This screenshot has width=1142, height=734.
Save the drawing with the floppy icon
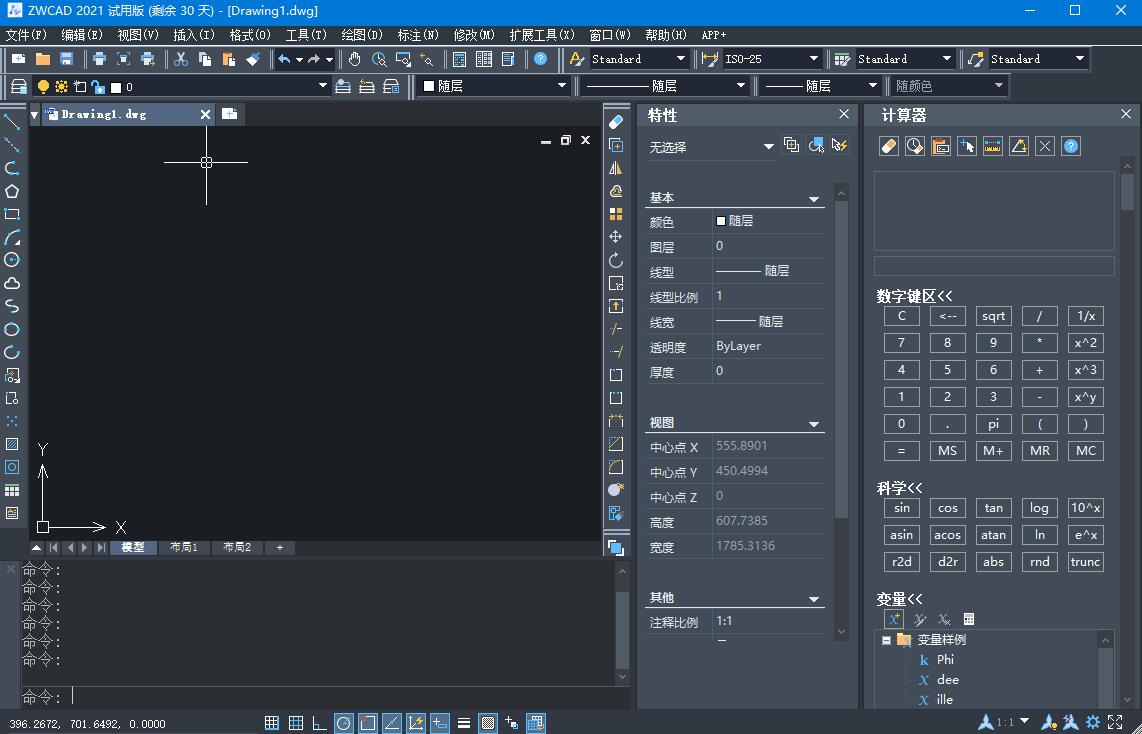tap(66, 59)
